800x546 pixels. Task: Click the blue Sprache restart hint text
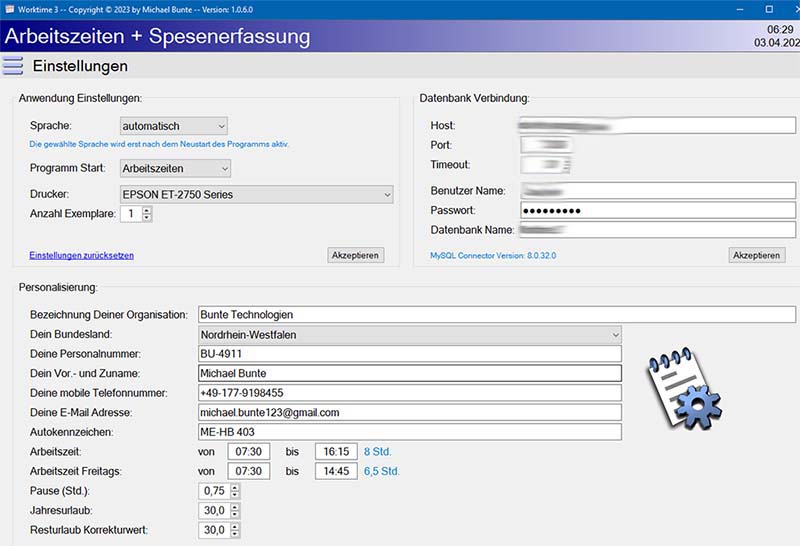coord(159,144)
